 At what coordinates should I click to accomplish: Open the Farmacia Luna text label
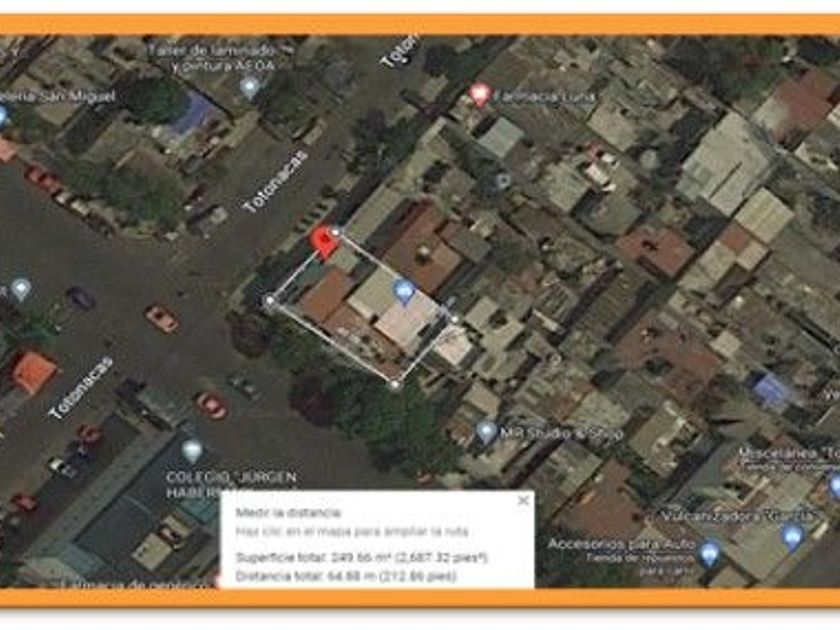[543, 97]
